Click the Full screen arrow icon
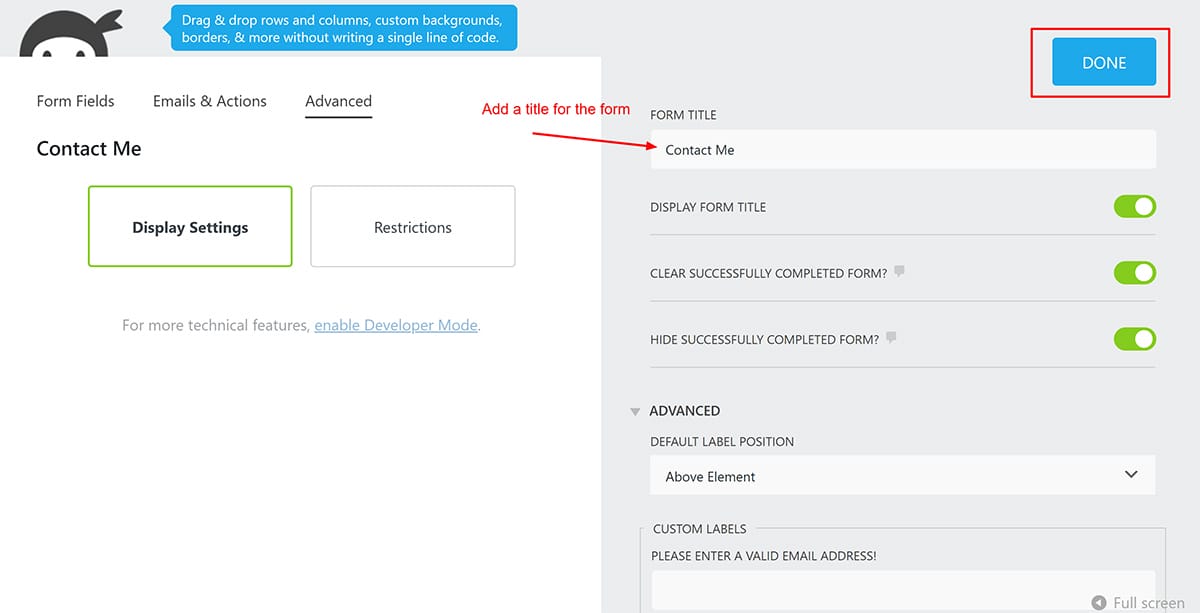Image resolution: width=1200 pixels, height=613 pixels. click(x=1099, y=603)
